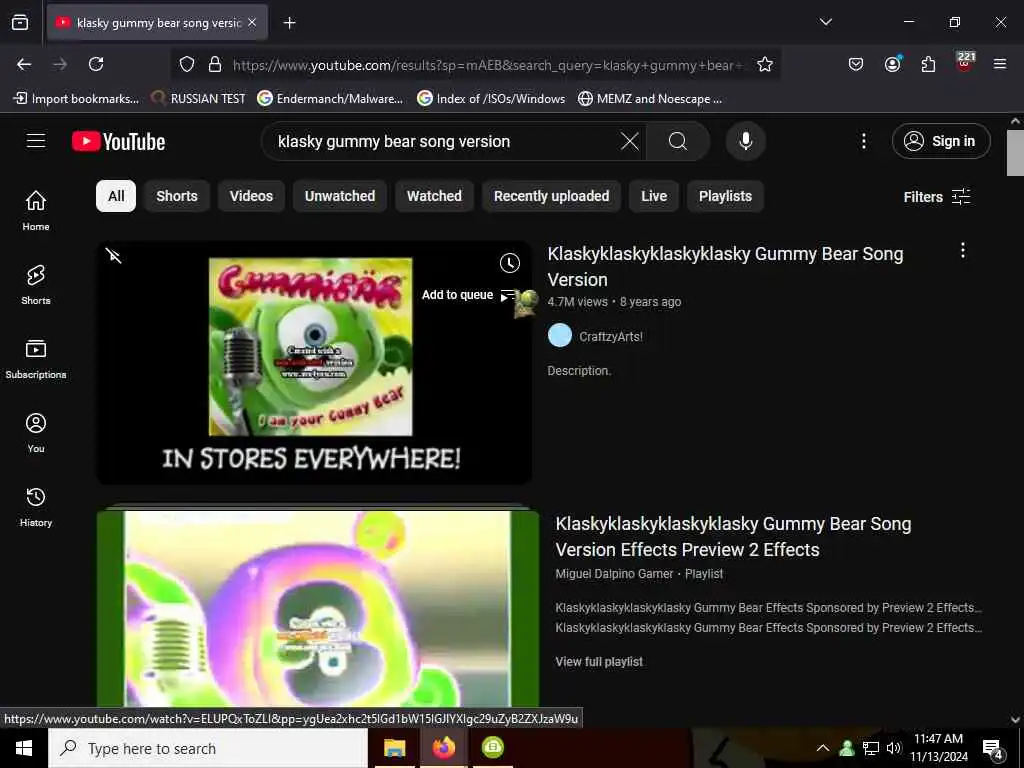
Task: Open the uBlock extension with 221 badge
Action: click(x=965, y=63)
